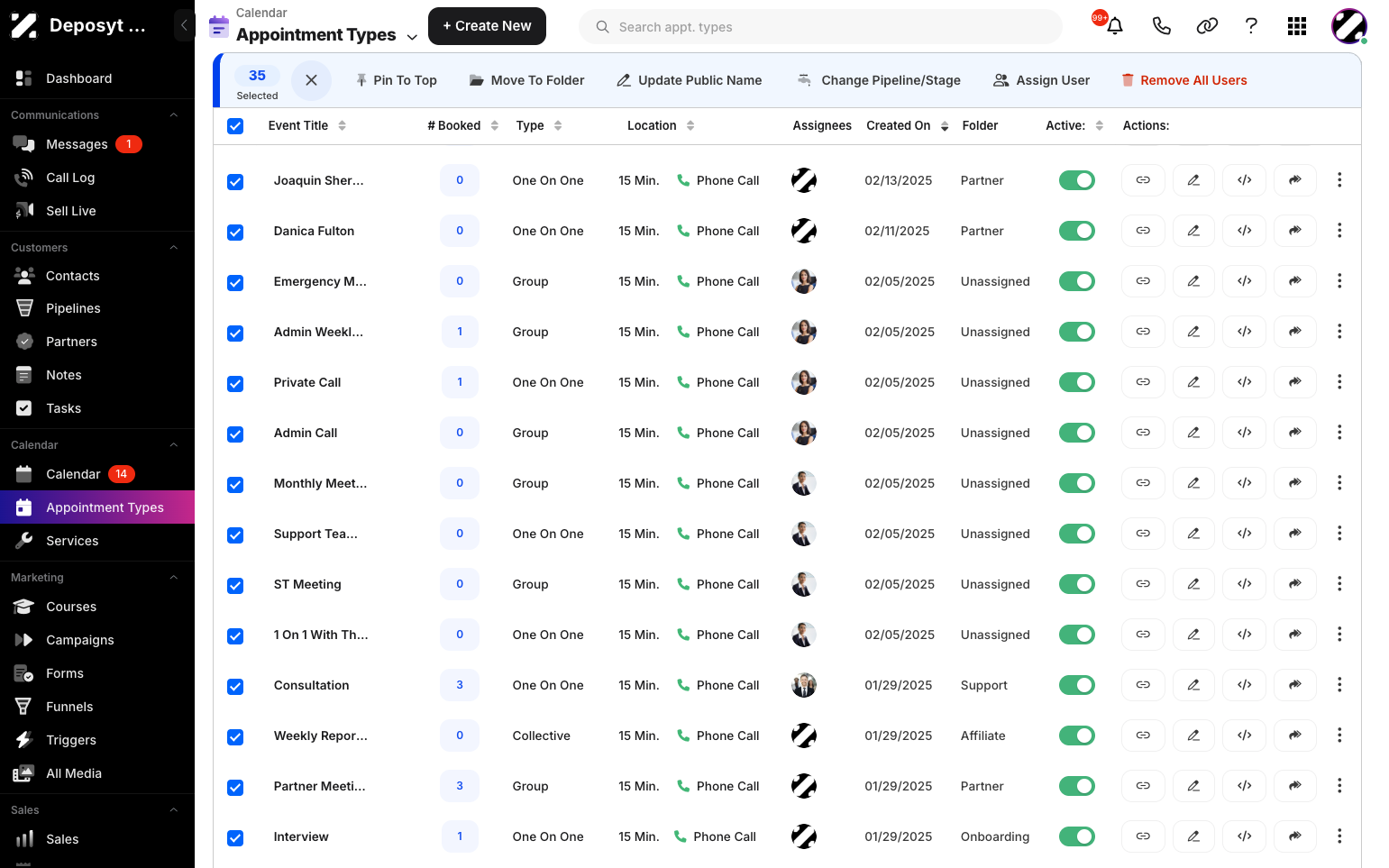
Task: Share icon for Private Call row
Action: [1295, 382]
